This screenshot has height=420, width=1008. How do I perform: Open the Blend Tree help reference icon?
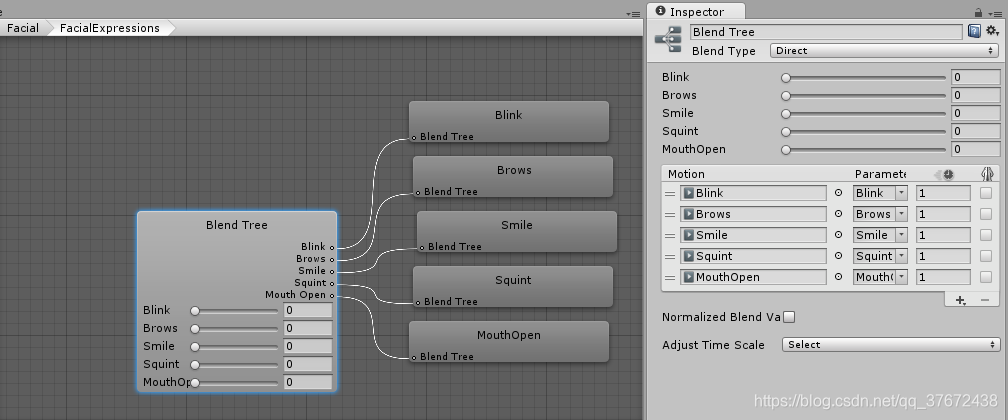coord(974,32)
